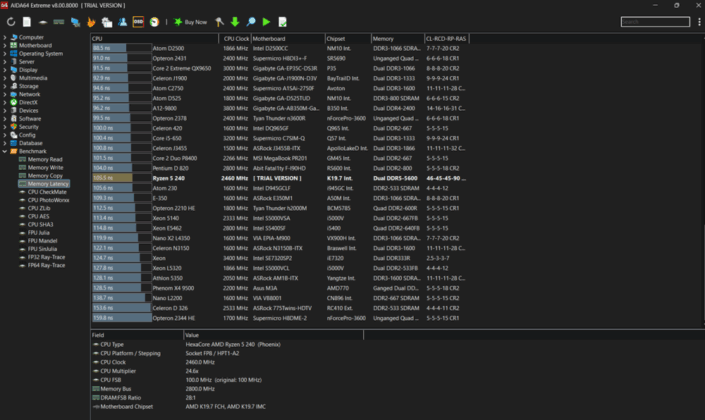The height and width of the screenshot is (420, 705).
Task: Expand the Server tree node
Action: click(x=5, y=62)
